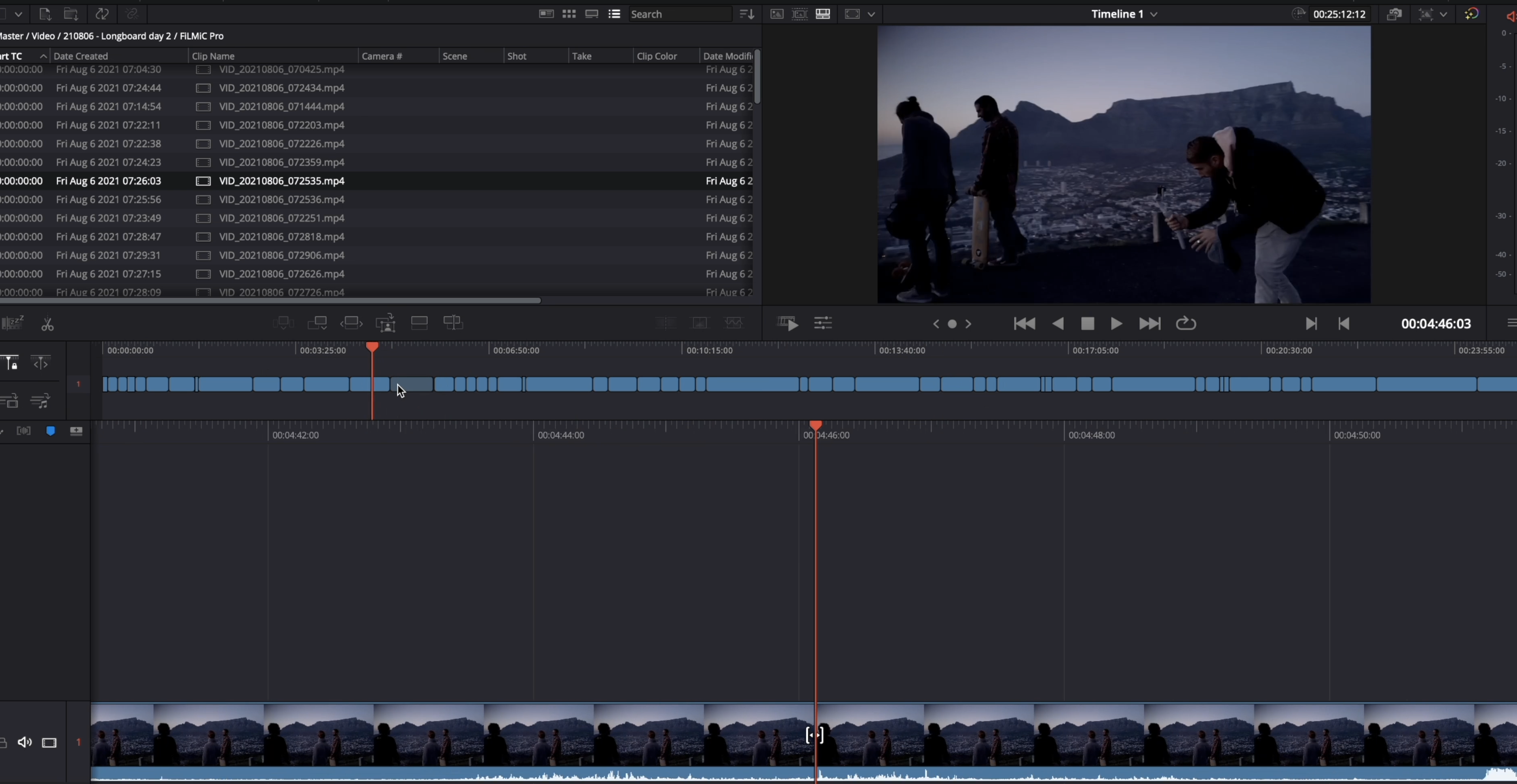Image resolution: width=1517 pixels, height=784 pixels.
Task: Expand the viewer safe area dropdown arrow
Action: [871, 14]
